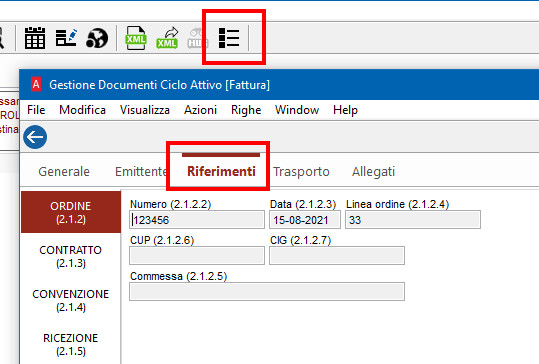Open the calendar toolbar icon
539x364 pixels.
[35, 38]
